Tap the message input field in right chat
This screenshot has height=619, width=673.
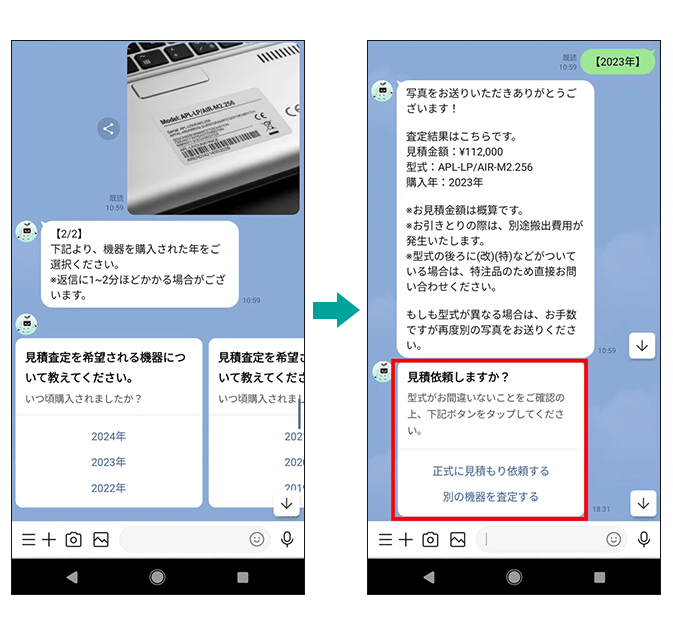(551, 539)
